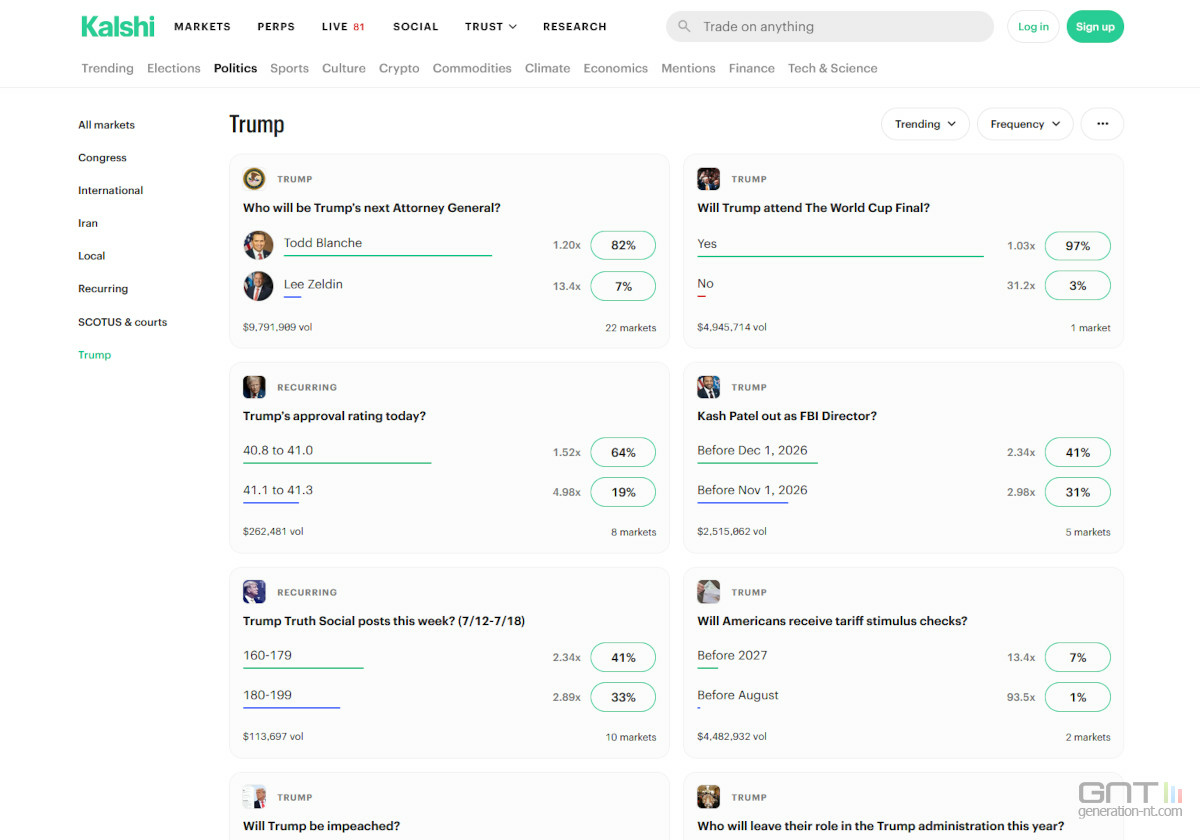
Task: Click the 64% button for 40.8 to 41.0
Action: (x=623, y=452)
